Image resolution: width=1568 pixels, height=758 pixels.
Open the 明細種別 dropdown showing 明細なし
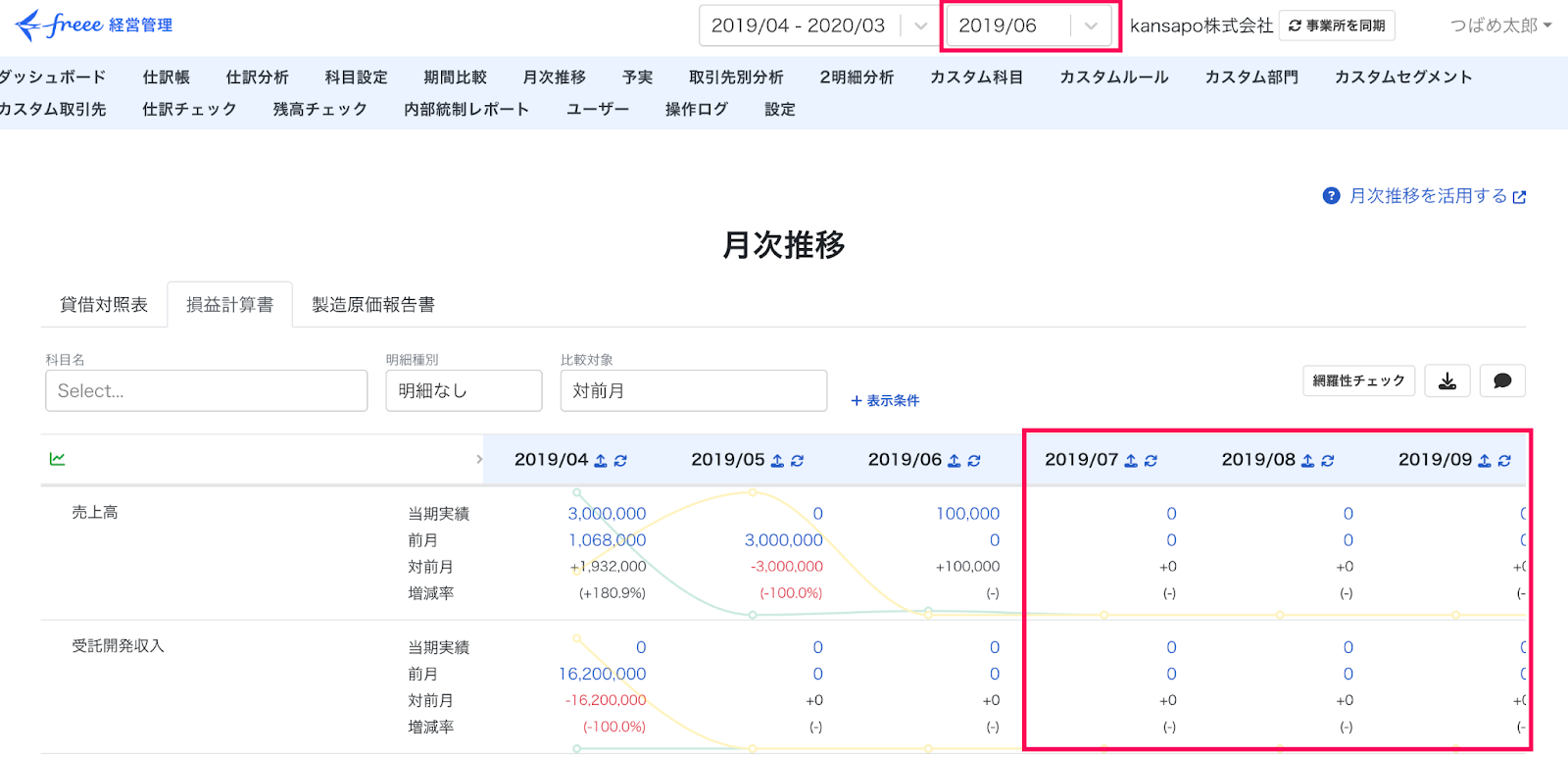point(464,390)
